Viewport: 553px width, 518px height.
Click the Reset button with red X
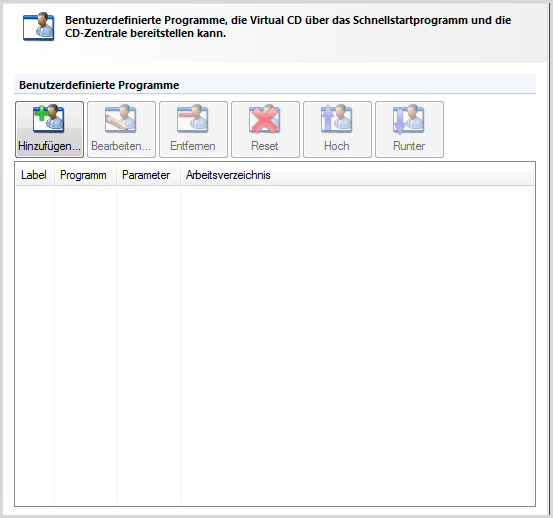point(265,129)
